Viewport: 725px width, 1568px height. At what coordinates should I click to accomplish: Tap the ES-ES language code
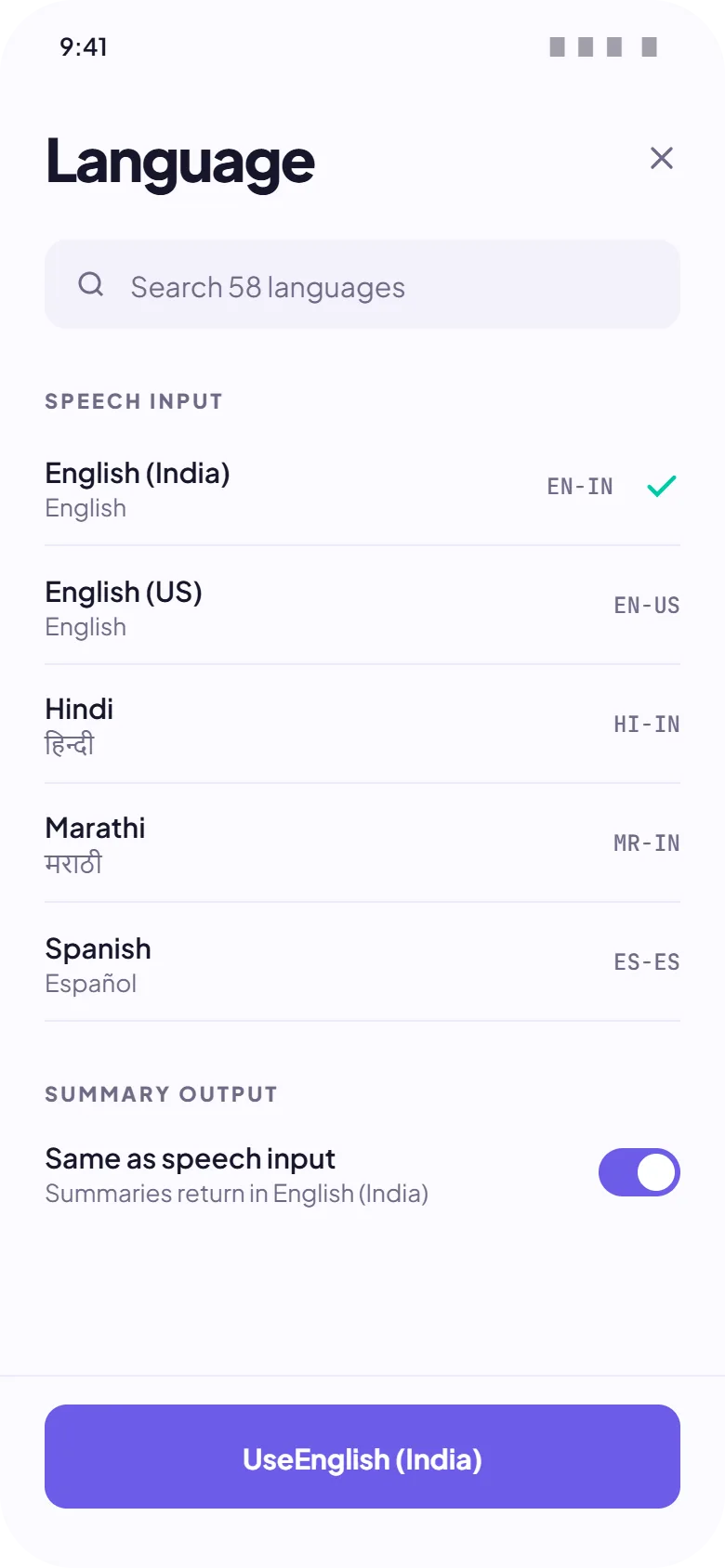point(647,962)
